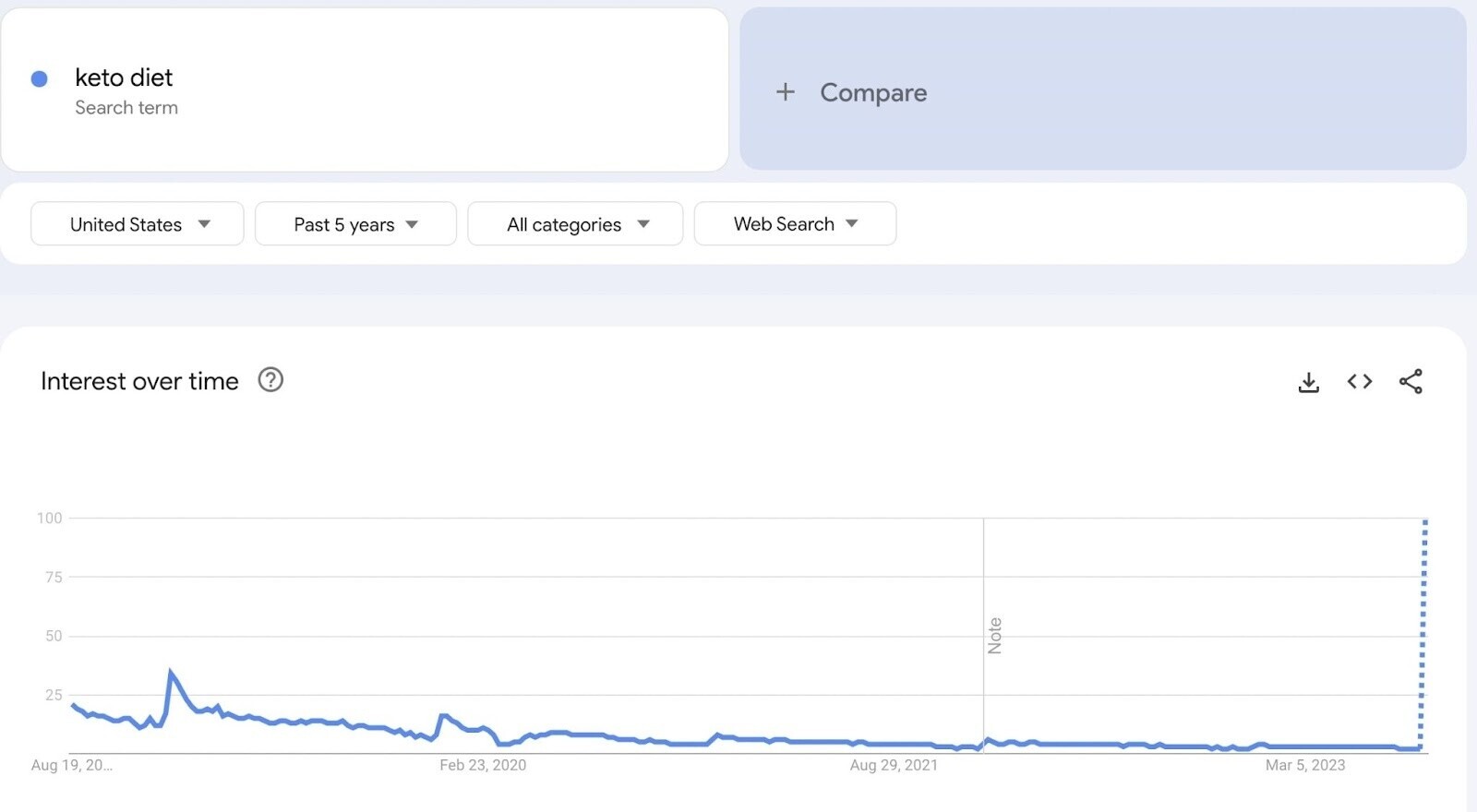Screen dimensions: 1477x812
Task: Click the Aug 29, 2021 axis label
Action: click(x=894, y=765)
